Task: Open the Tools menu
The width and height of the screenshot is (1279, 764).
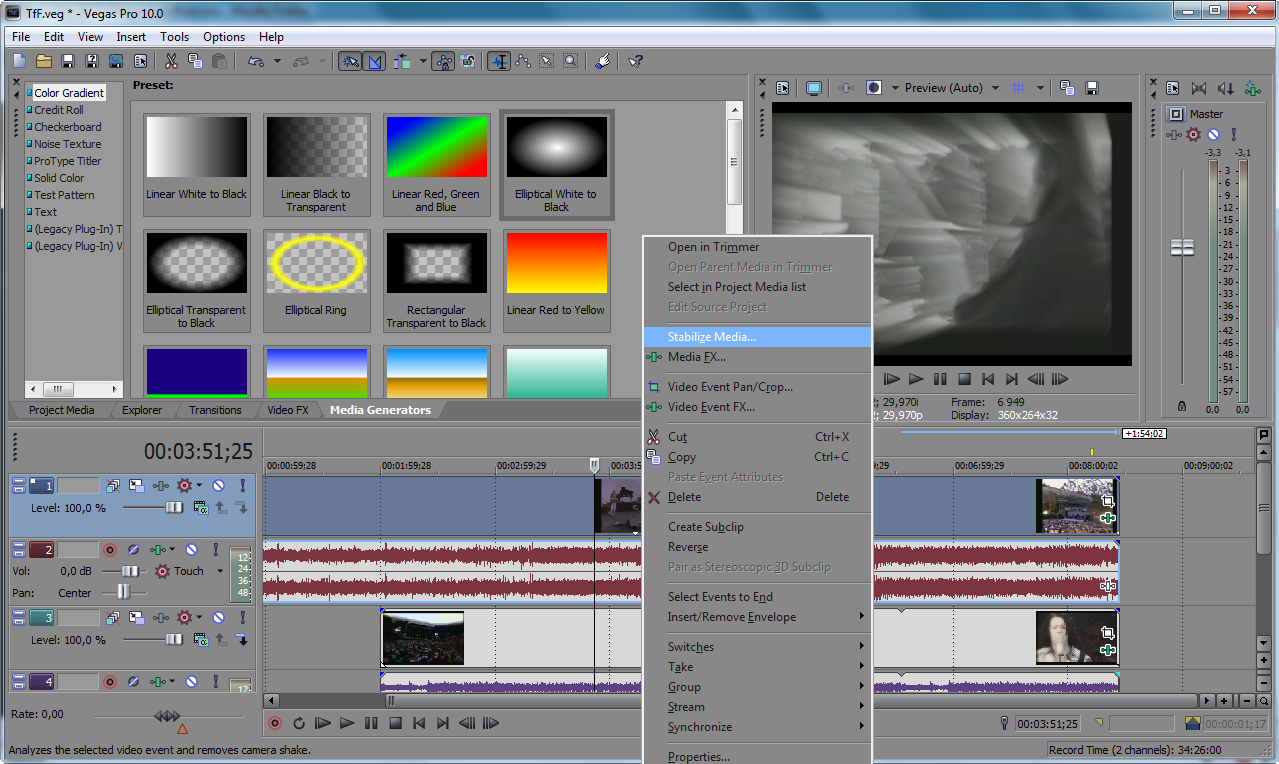Action: point(174,37)
